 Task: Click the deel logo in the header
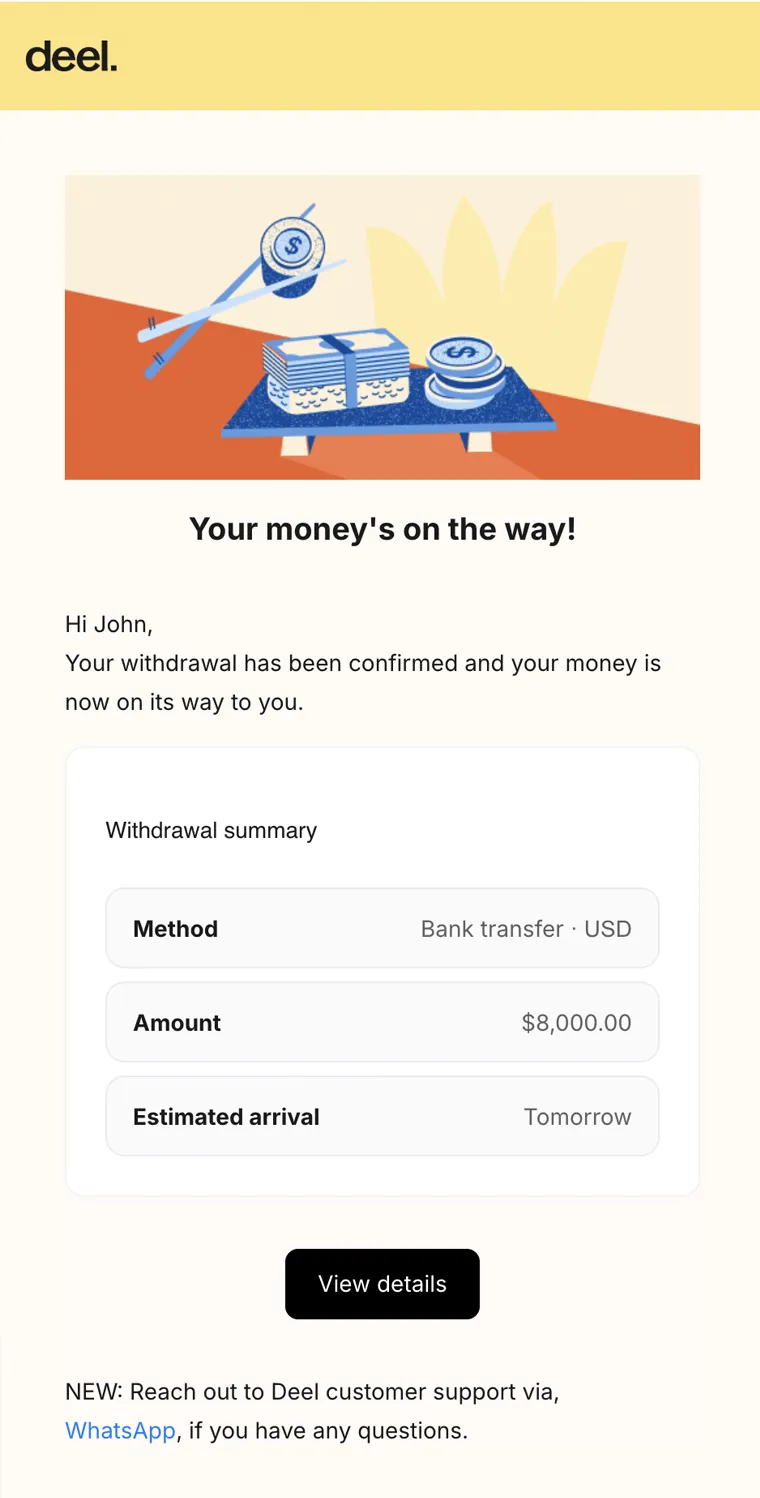click(71, 56)
